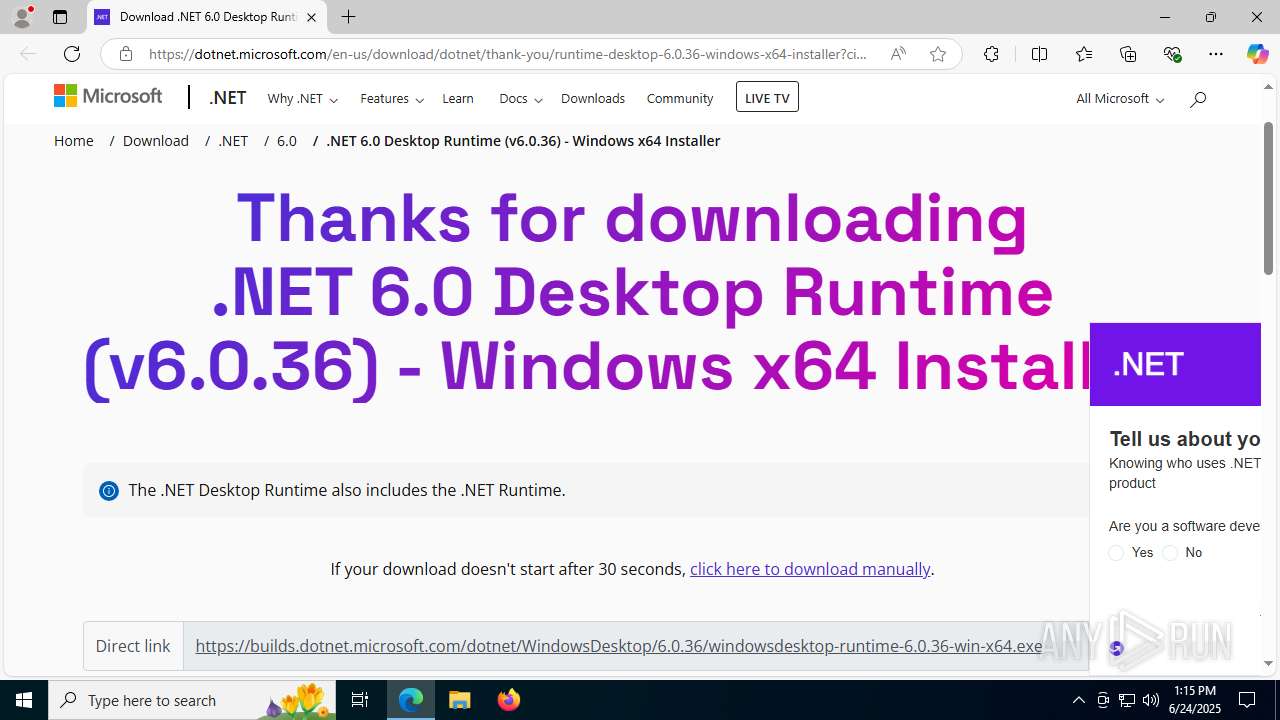Click the volume speaker tray icon

(1151, 700)
